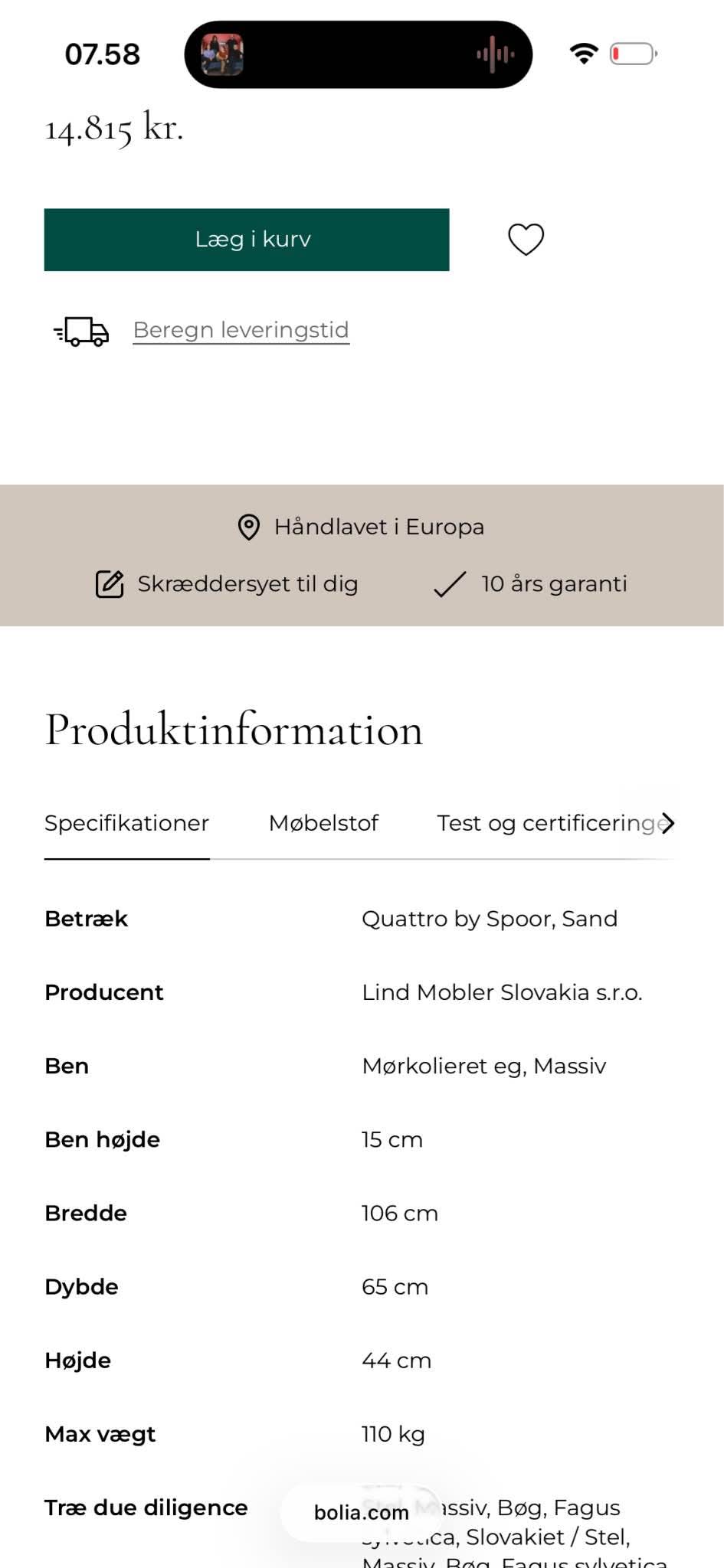
Task: Tap the app thumbnail inside the Dynamic Island
Action: pyautogui.click(x=221, y=54)
